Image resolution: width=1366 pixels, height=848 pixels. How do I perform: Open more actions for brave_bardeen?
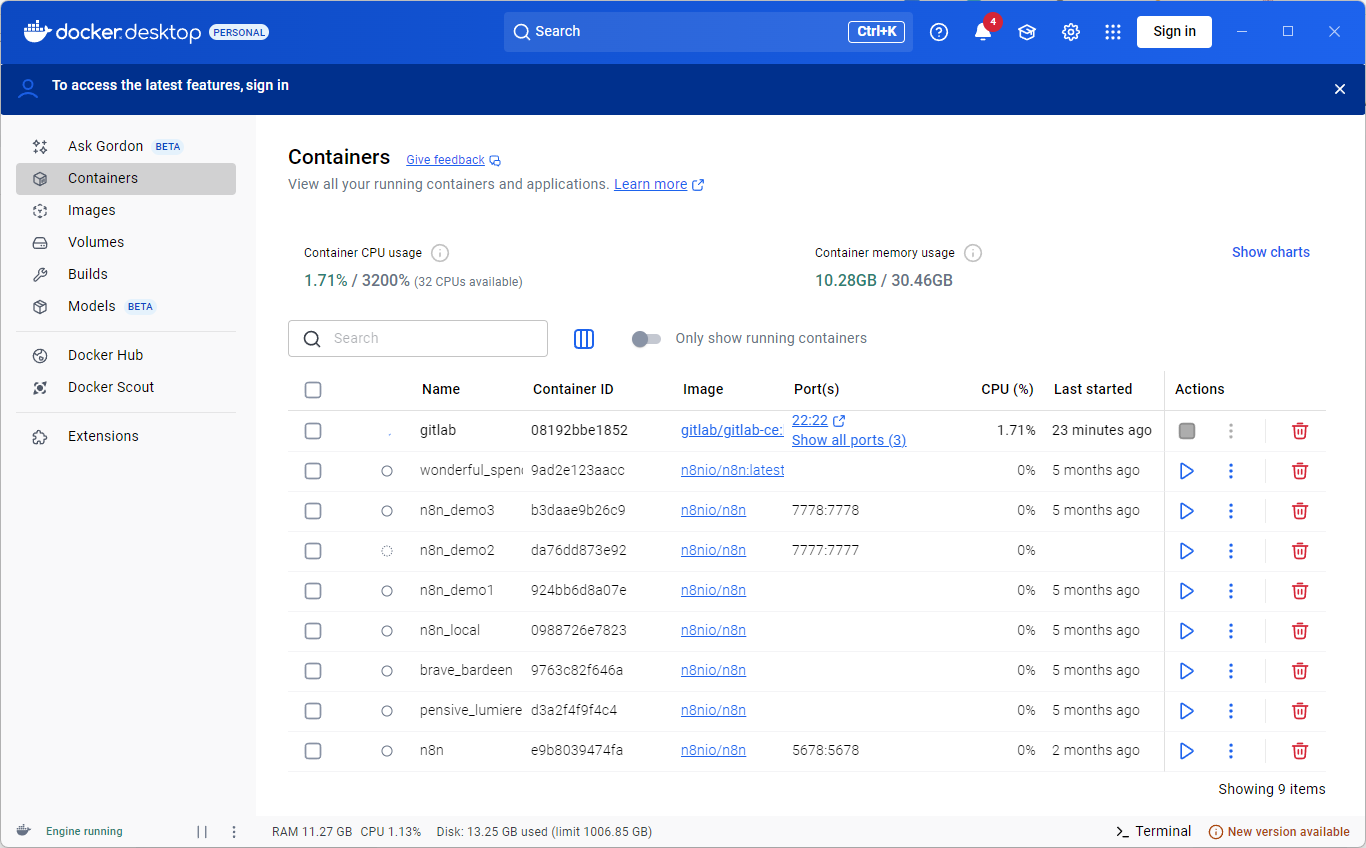1231,671
